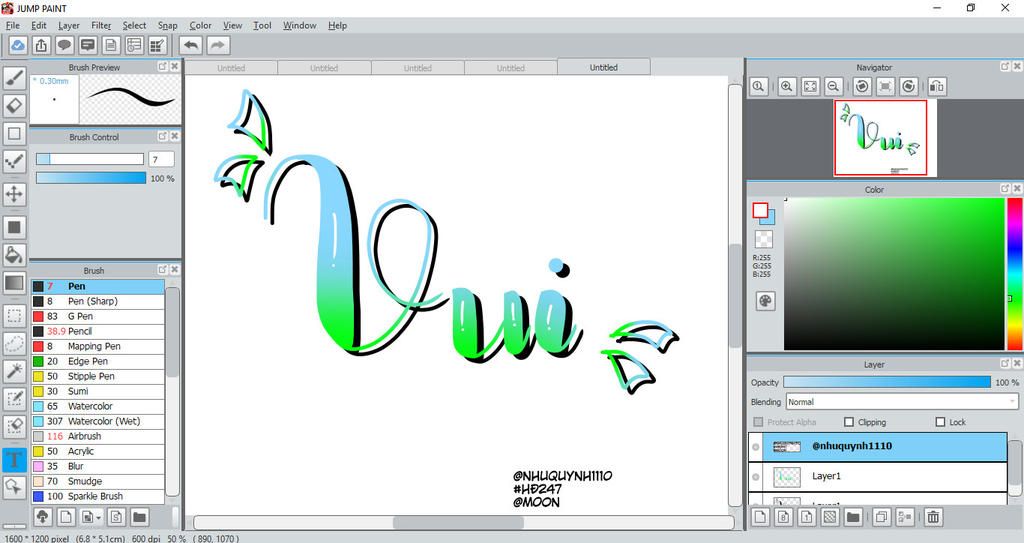1024x543 pixels.
Task: Select the Mapping Pen brush
Action: [x=98, y=346]
